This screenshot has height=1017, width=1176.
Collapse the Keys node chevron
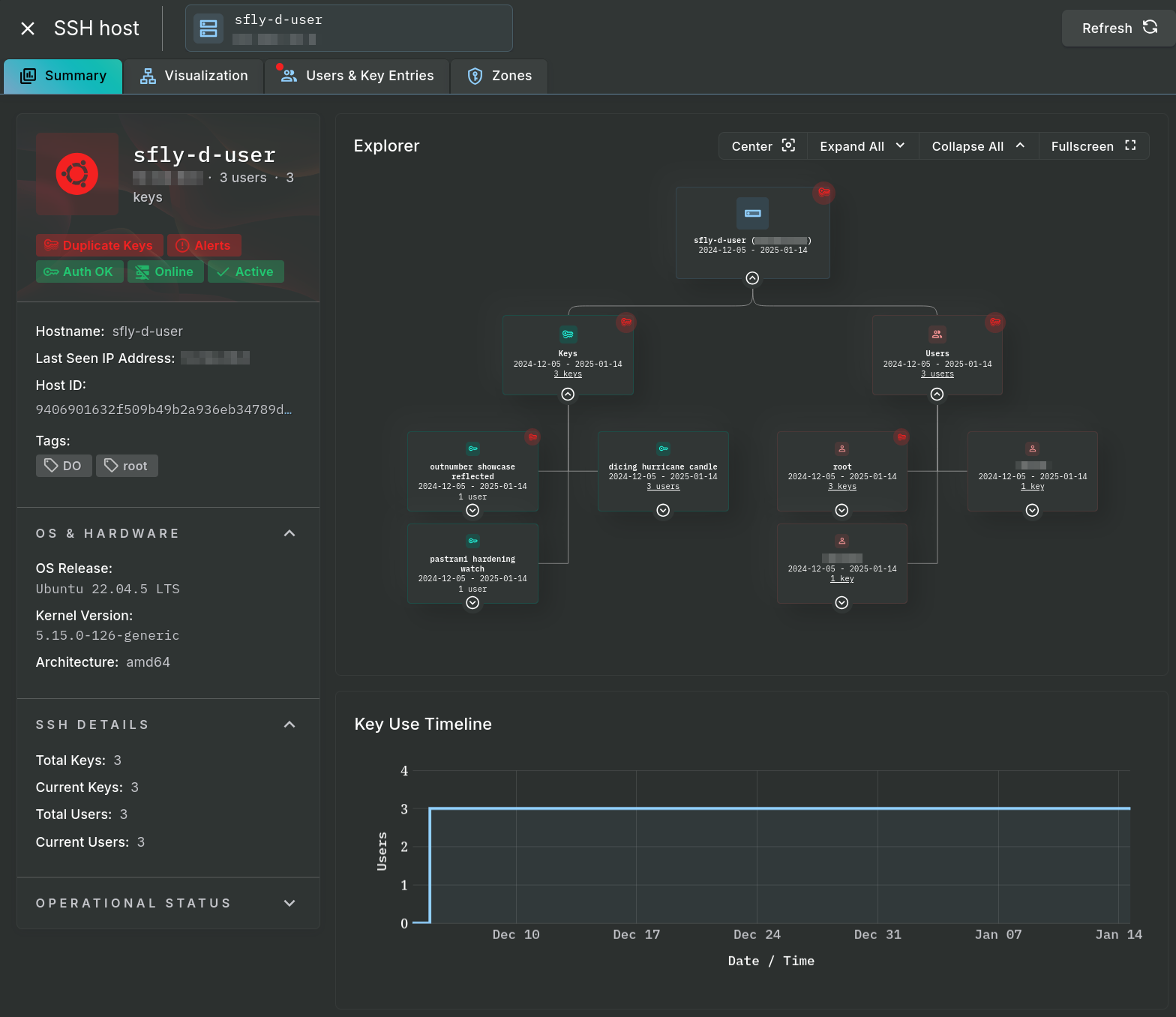click(568, 394)
